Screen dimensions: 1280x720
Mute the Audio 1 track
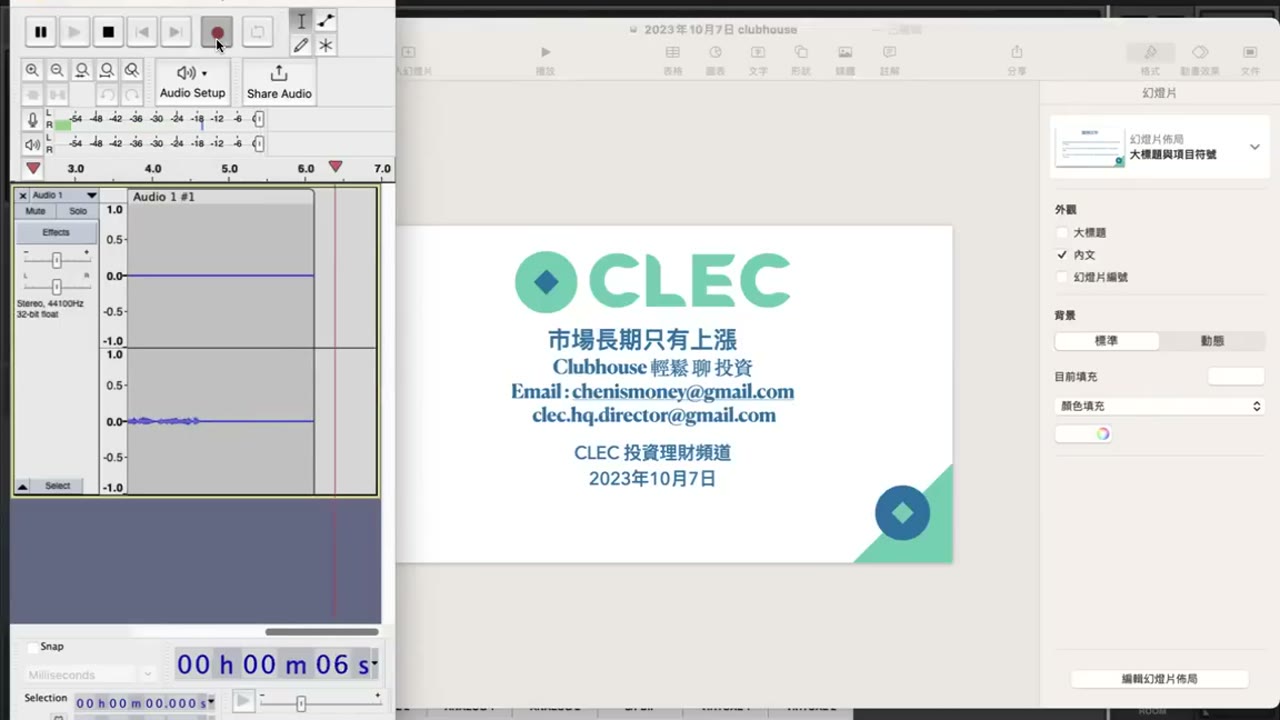pos(35,211)
